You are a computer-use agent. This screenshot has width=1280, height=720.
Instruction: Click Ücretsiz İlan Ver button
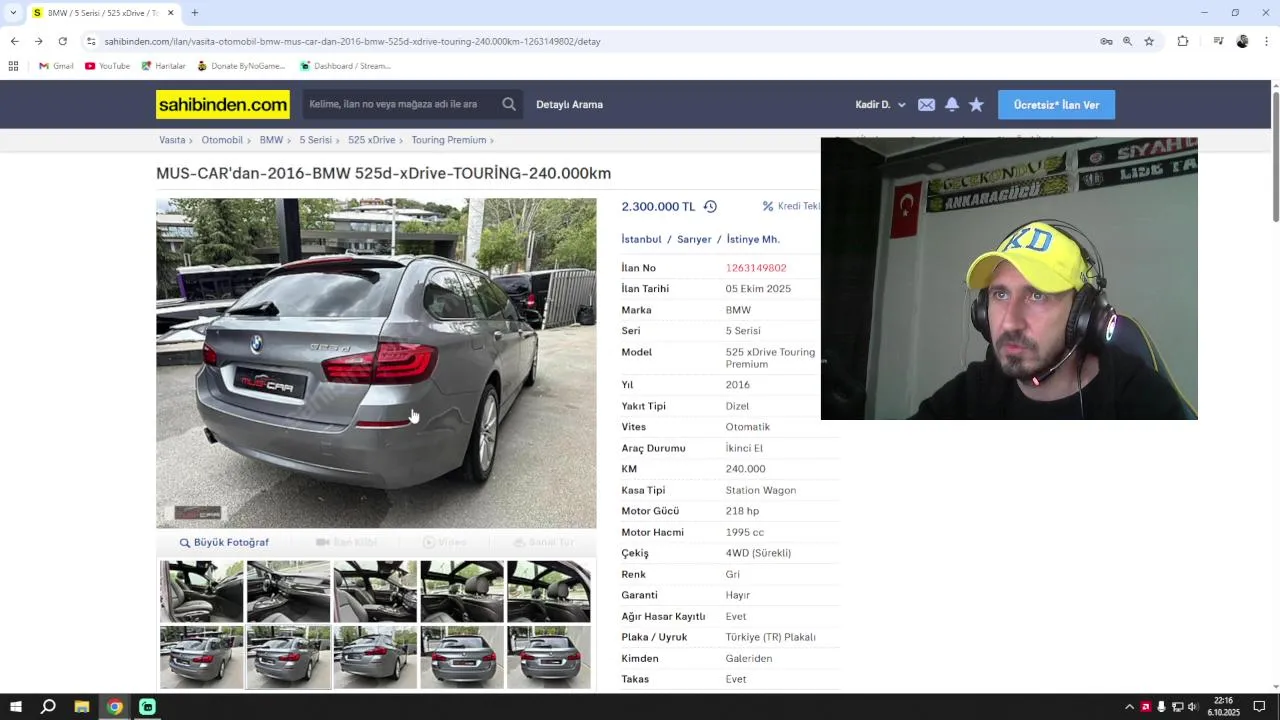[1056, 105]
